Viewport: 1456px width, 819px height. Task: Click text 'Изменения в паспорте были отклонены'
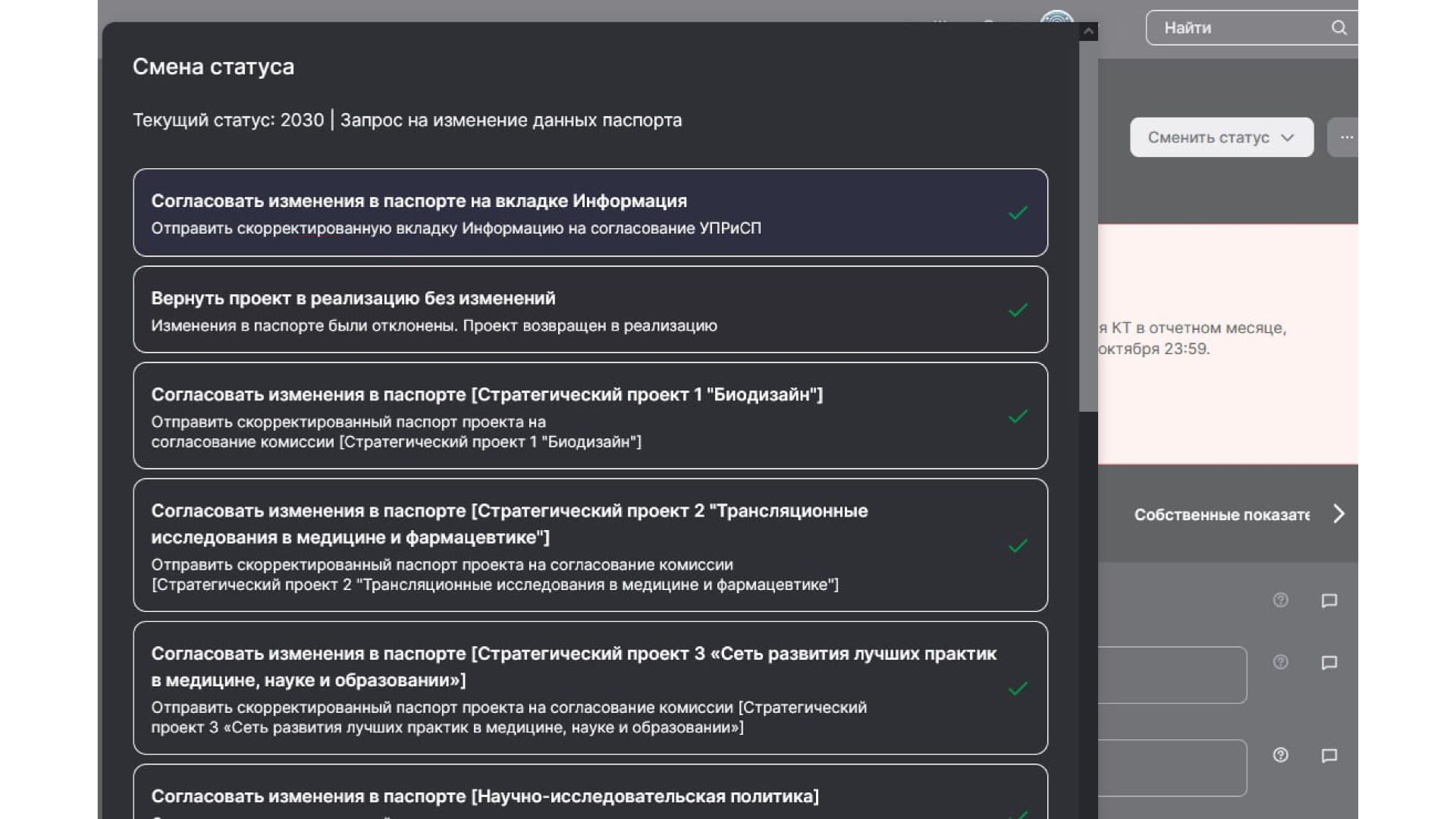click(x=303, y=326)
